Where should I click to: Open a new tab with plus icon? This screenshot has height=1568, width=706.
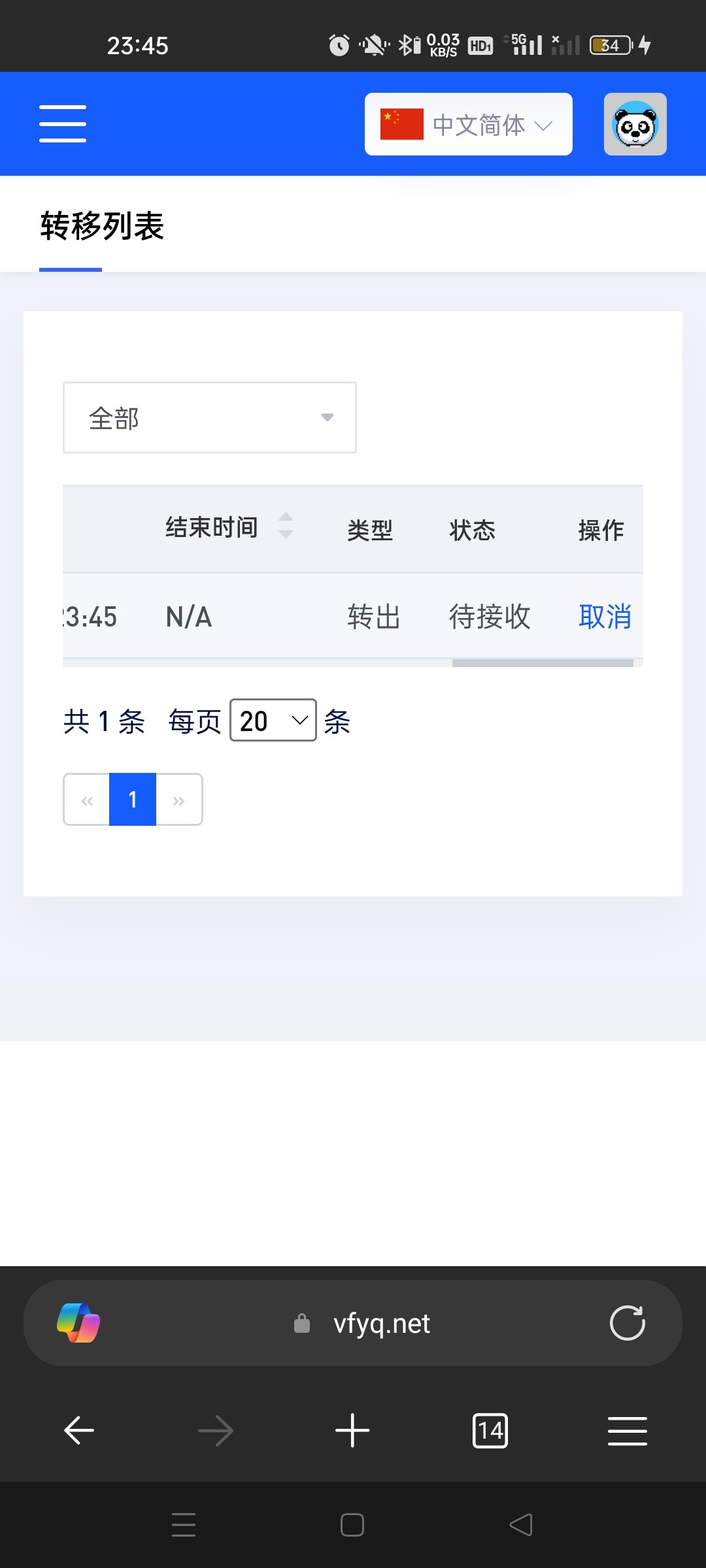coord(352,1431)
